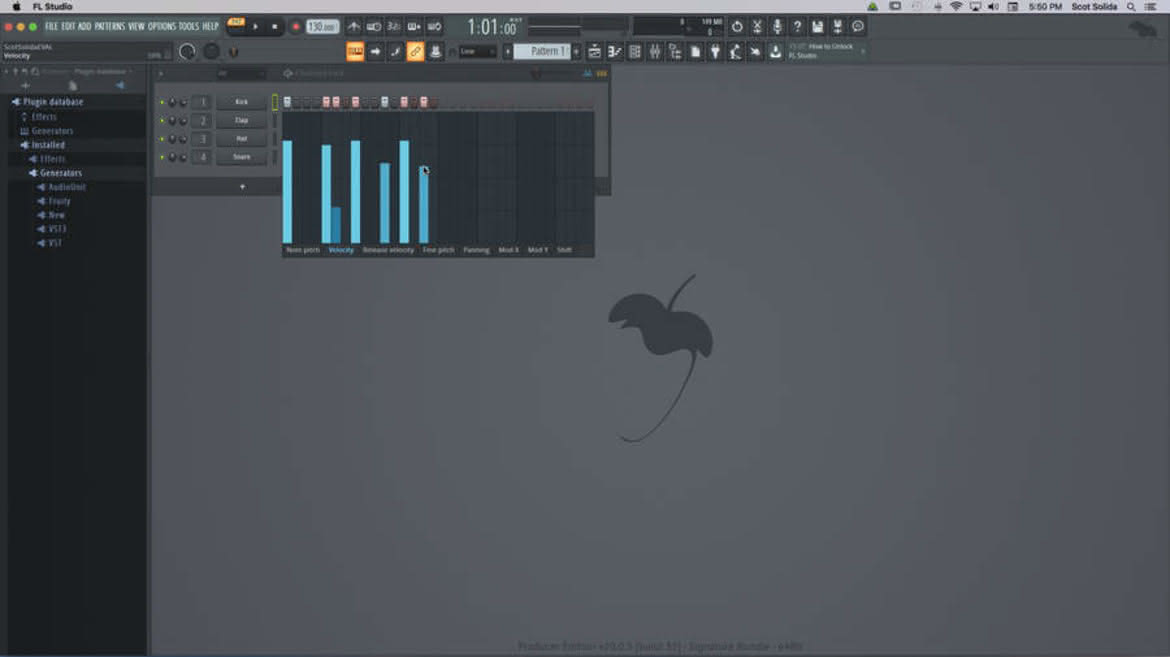Click the plugin picker plug icon
This screenshot has width=1170, height=657.
tap(716, 52)
